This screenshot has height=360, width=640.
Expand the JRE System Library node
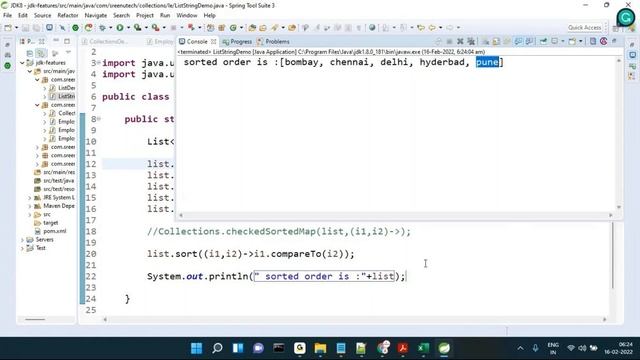(x=30, y=198)
